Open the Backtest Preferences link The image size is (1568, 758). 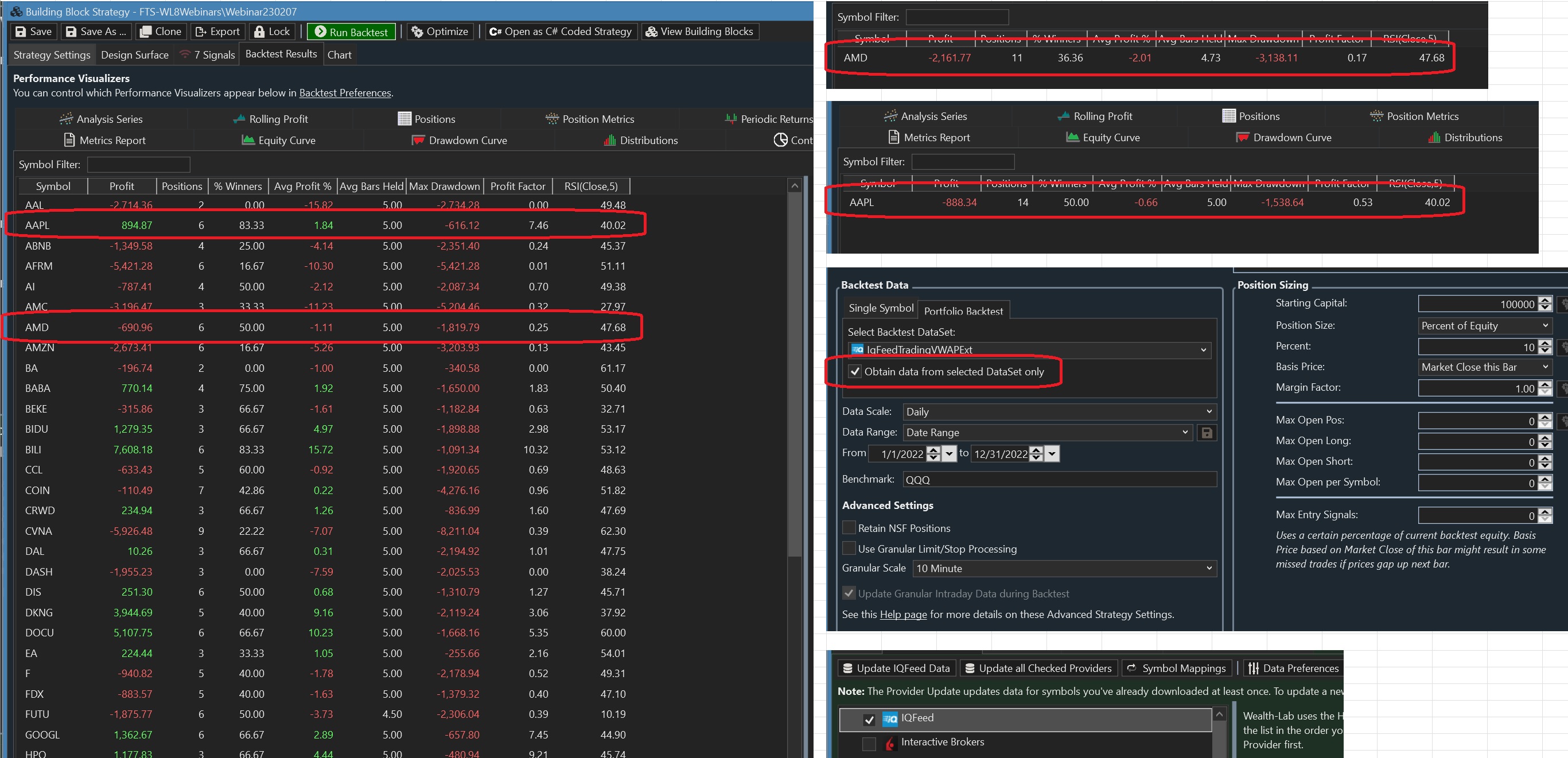pos(344,93)
